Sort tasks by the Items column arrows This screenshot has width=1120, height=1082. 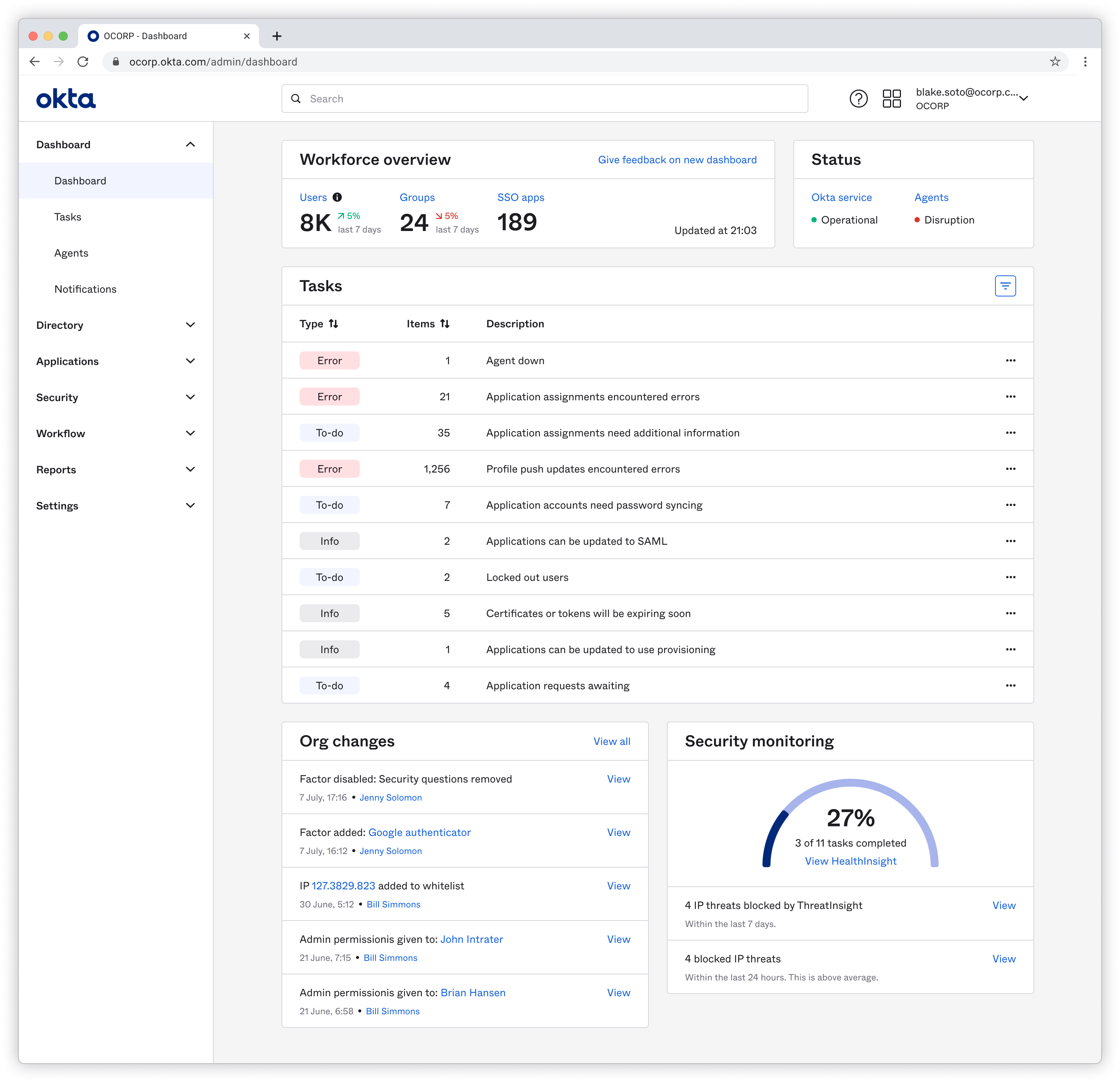446,323
